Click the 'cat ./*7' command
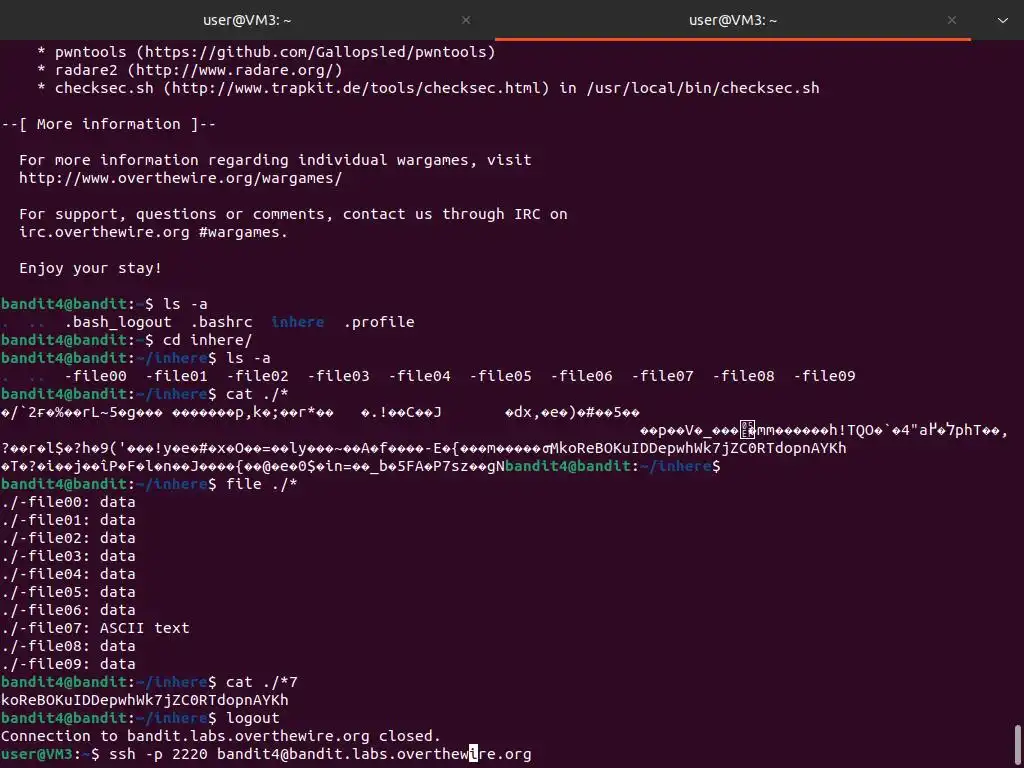Screen dimensions: 1024x768 tap(262, 682)
